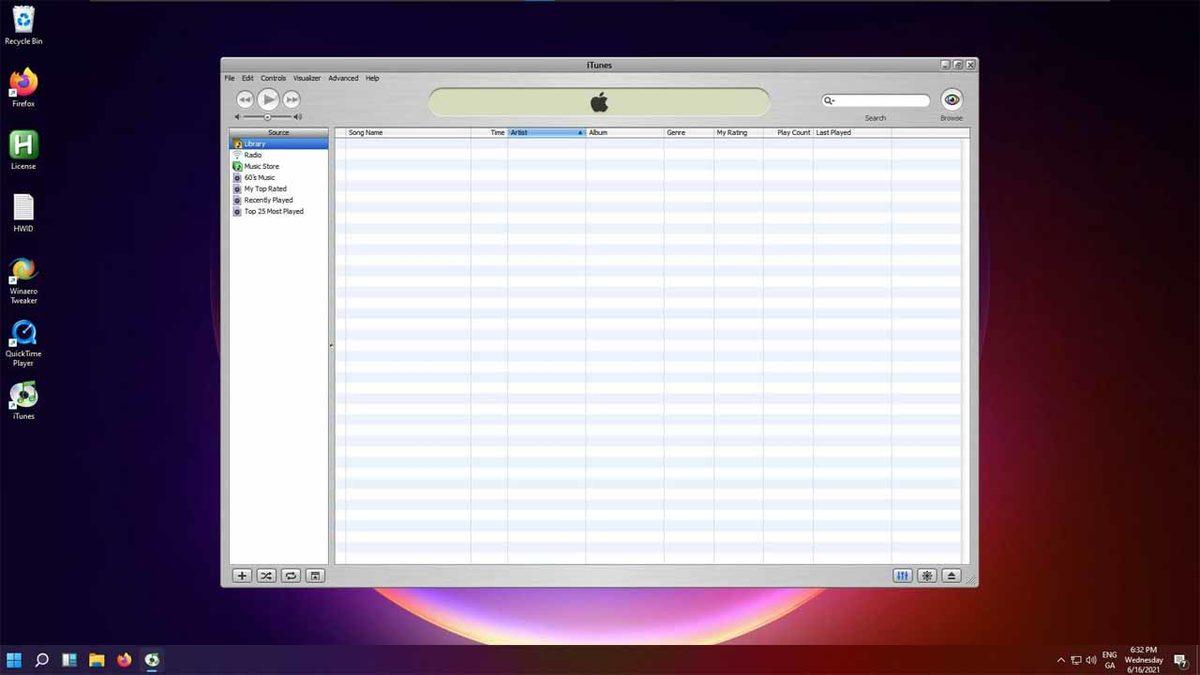This screenshot has height=675, width=1200.
Task: Create a new playlist with the plus icon
Action: click(x=241, y=576)
